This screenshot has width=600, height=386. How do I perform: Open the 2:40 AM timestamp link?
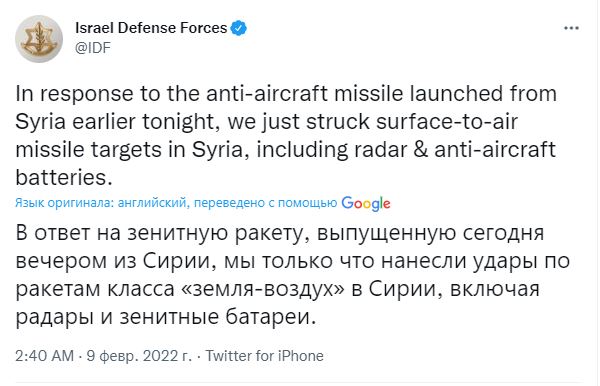pyautogui.click(x=44, y=356)
